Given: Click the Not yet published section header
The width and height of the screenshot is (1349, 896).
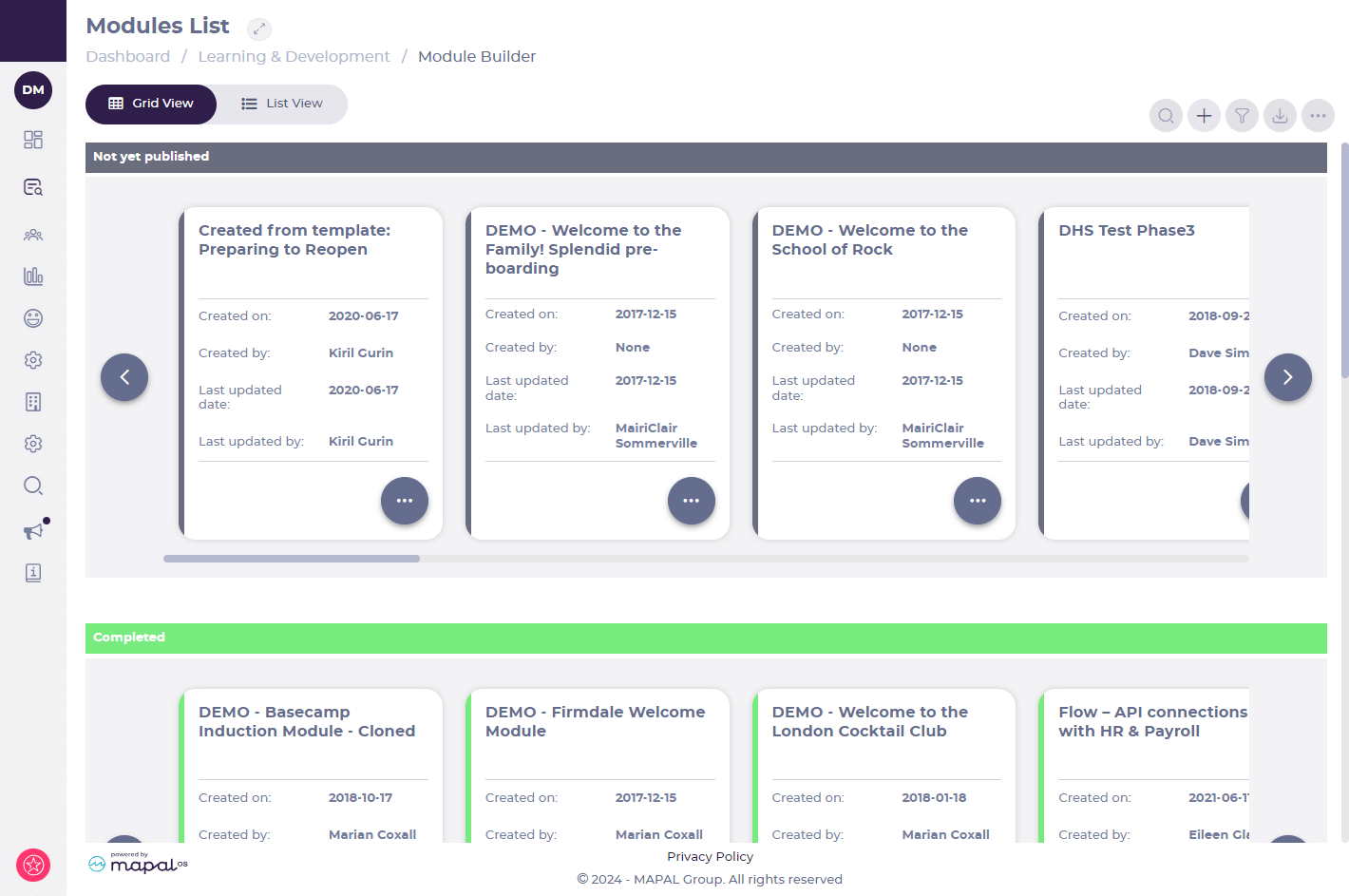Looking at the screenshot, I should [x=706, y=158].
